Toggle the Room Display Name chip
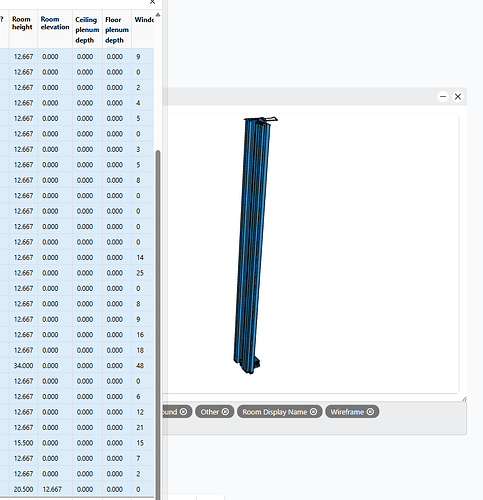 click(279, 412)
